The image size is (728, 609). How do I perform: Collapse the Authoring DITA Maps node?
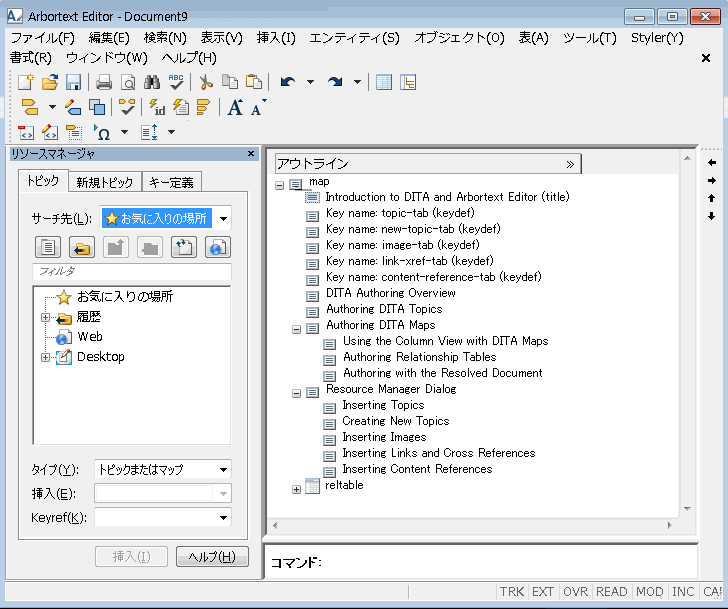296,329
